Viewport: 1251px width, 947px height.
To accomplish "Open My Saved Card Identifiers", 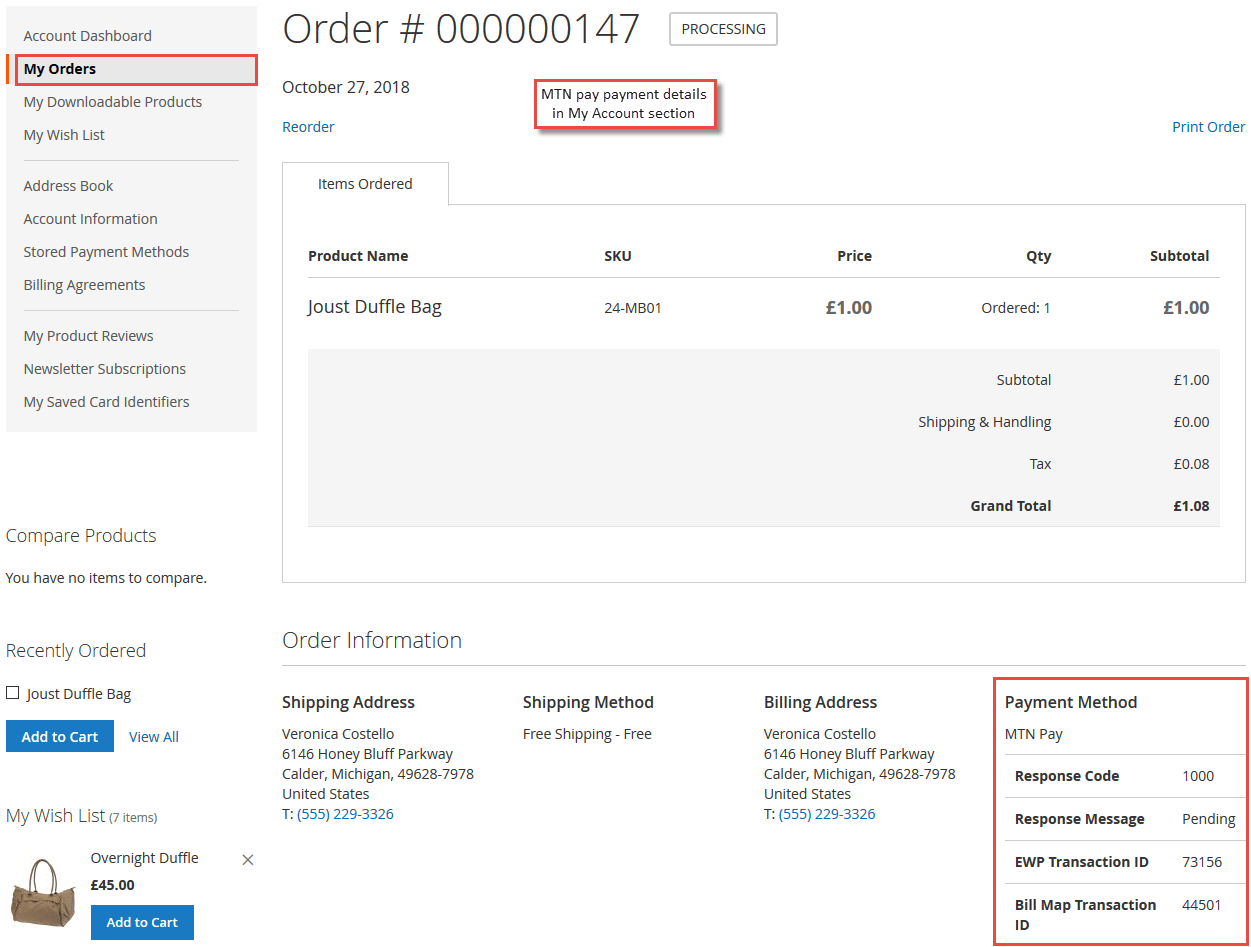I will pos(106,401).
